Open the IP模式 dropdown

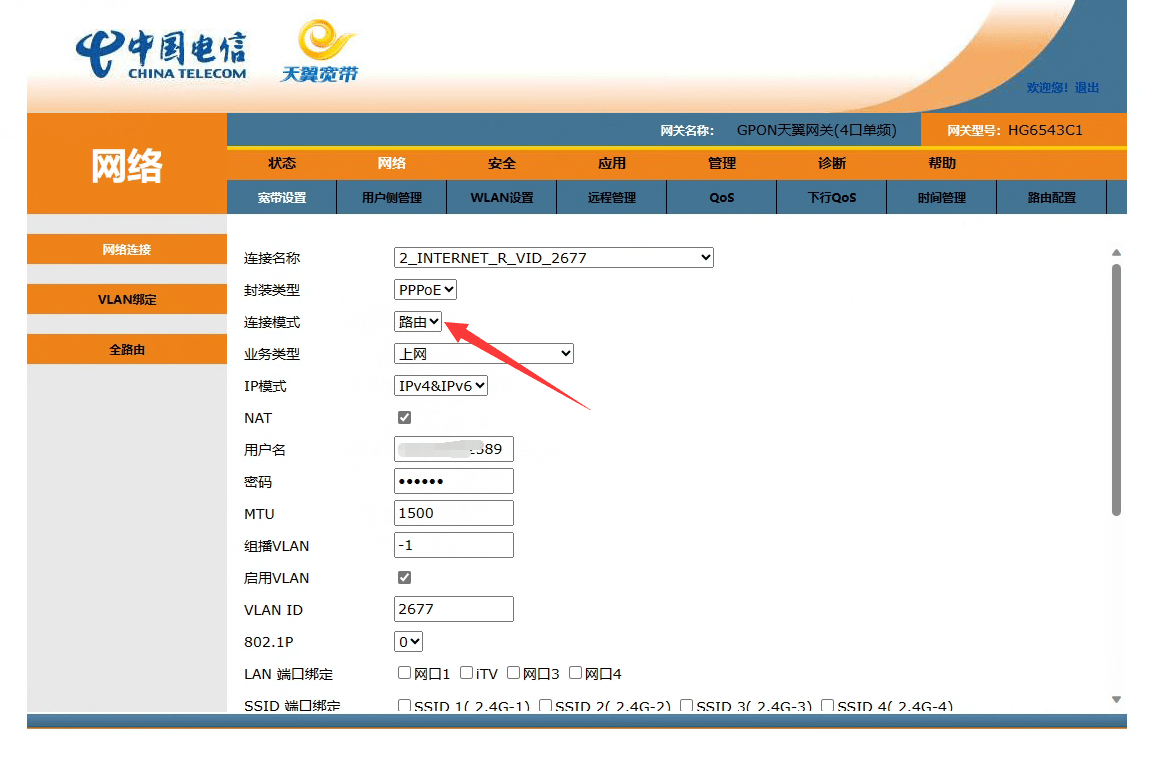(x=441, y=386)
